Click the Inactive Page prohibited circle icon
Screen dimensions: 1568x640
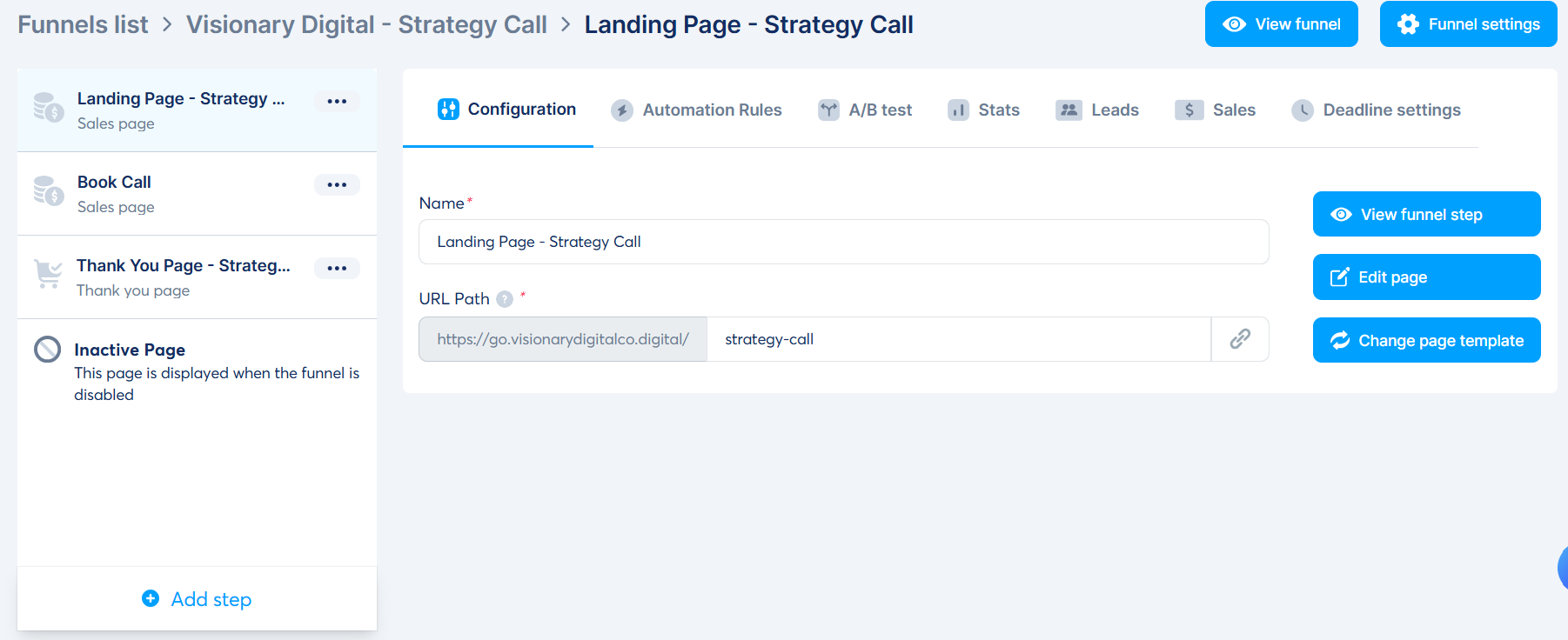coord(47,350)
